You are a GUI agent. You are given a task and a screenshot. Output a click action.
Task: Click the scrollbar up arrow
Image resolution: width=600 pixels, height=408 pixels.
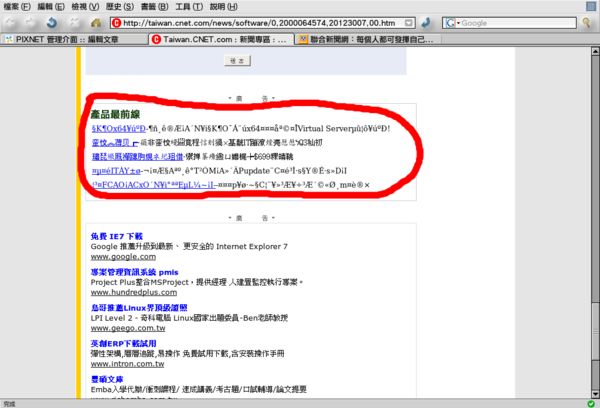[595, 51]
